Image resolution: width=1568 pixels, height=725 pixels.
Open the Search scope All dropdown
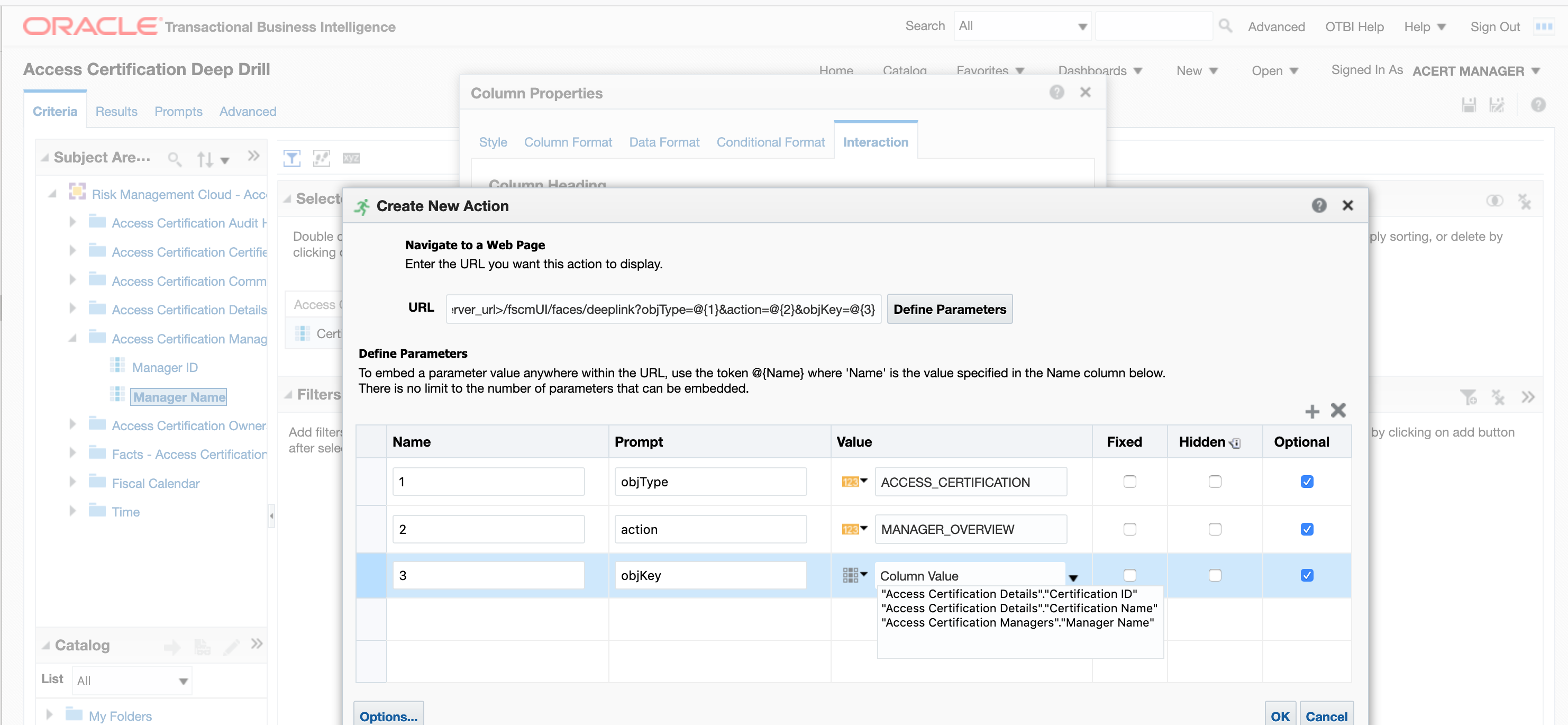[x=1023, y=26]
